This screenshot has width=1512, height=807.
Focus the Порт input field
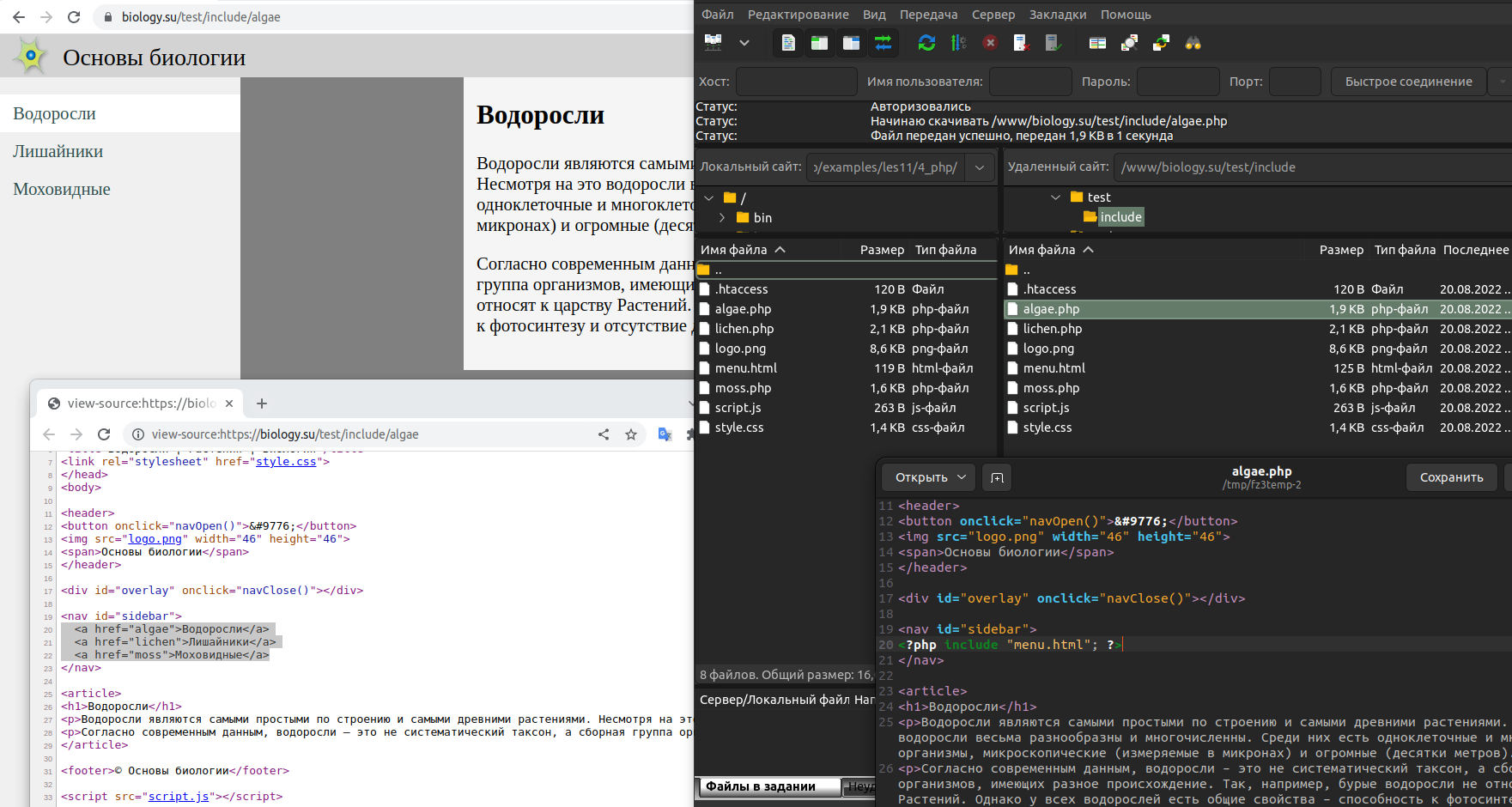click(x=1295, y=82)
